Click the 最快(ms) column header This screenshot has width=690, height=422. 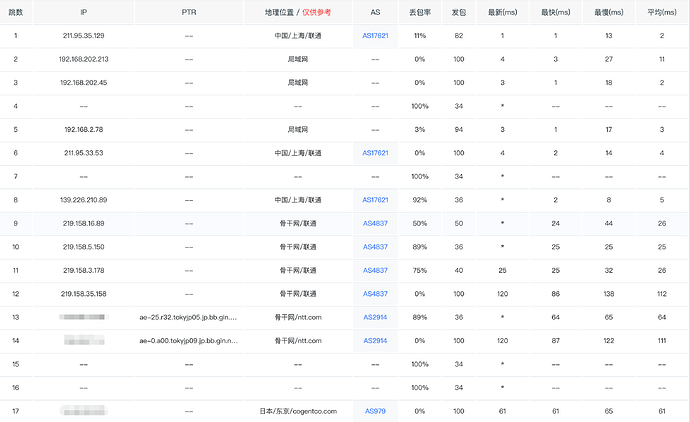(555, 12)
